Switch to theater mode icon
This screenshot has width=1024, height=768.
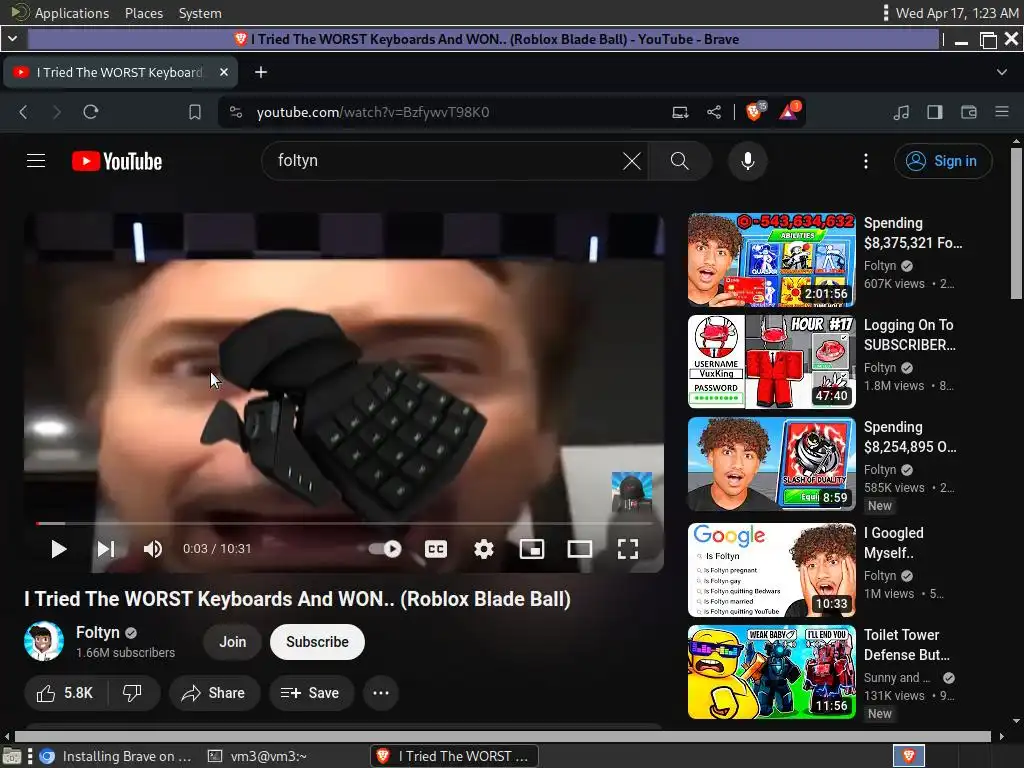[x=579, y=549]
